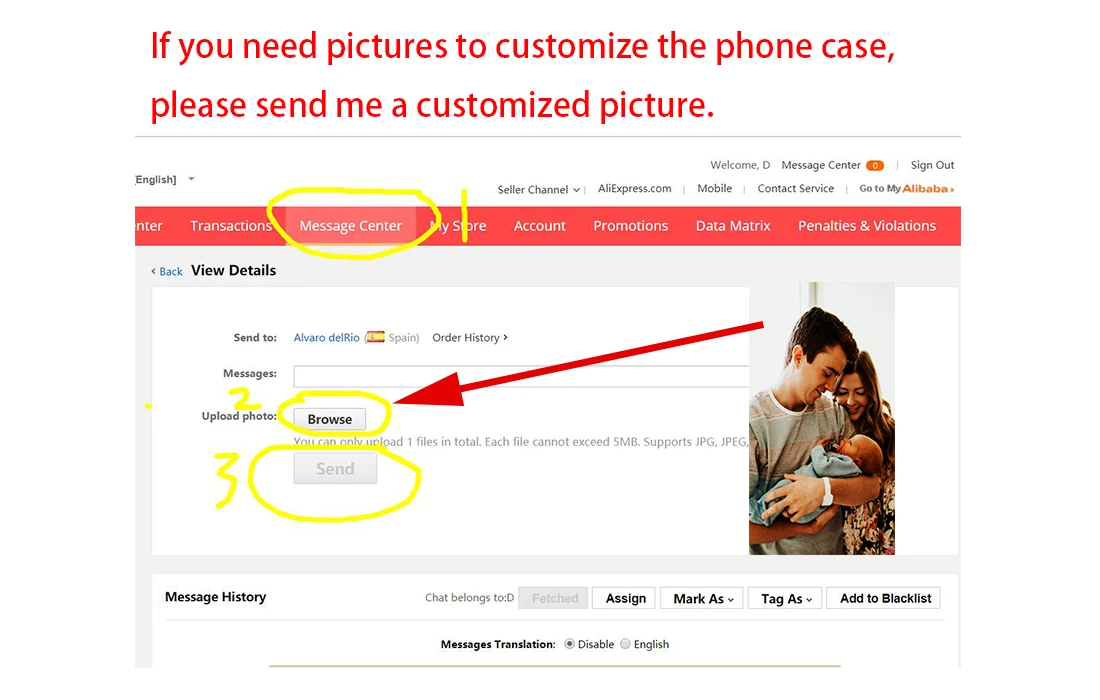Click the Browse upload button
The width and height of the screenshot is (1100, 700).
tap(330, 419)
